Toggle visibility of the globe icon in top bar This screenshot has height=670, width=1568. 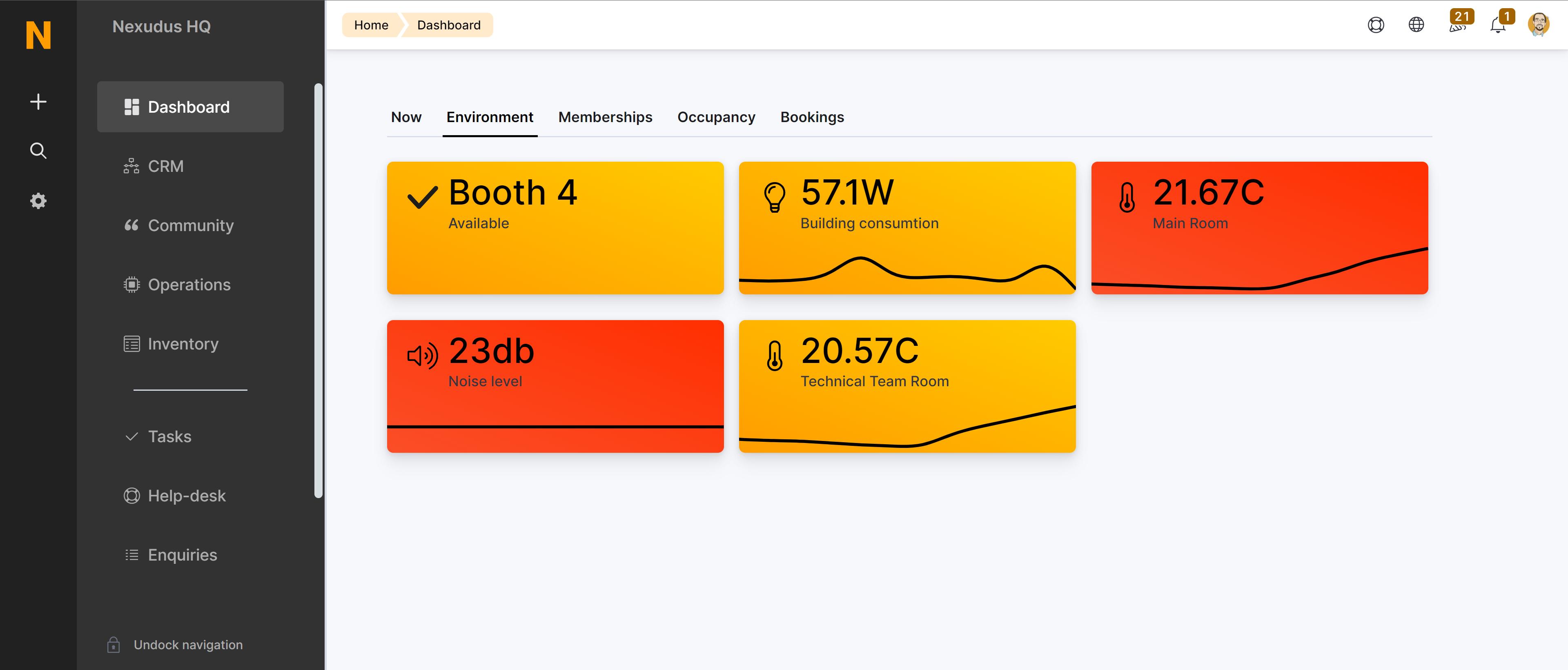pos(1416,25)
